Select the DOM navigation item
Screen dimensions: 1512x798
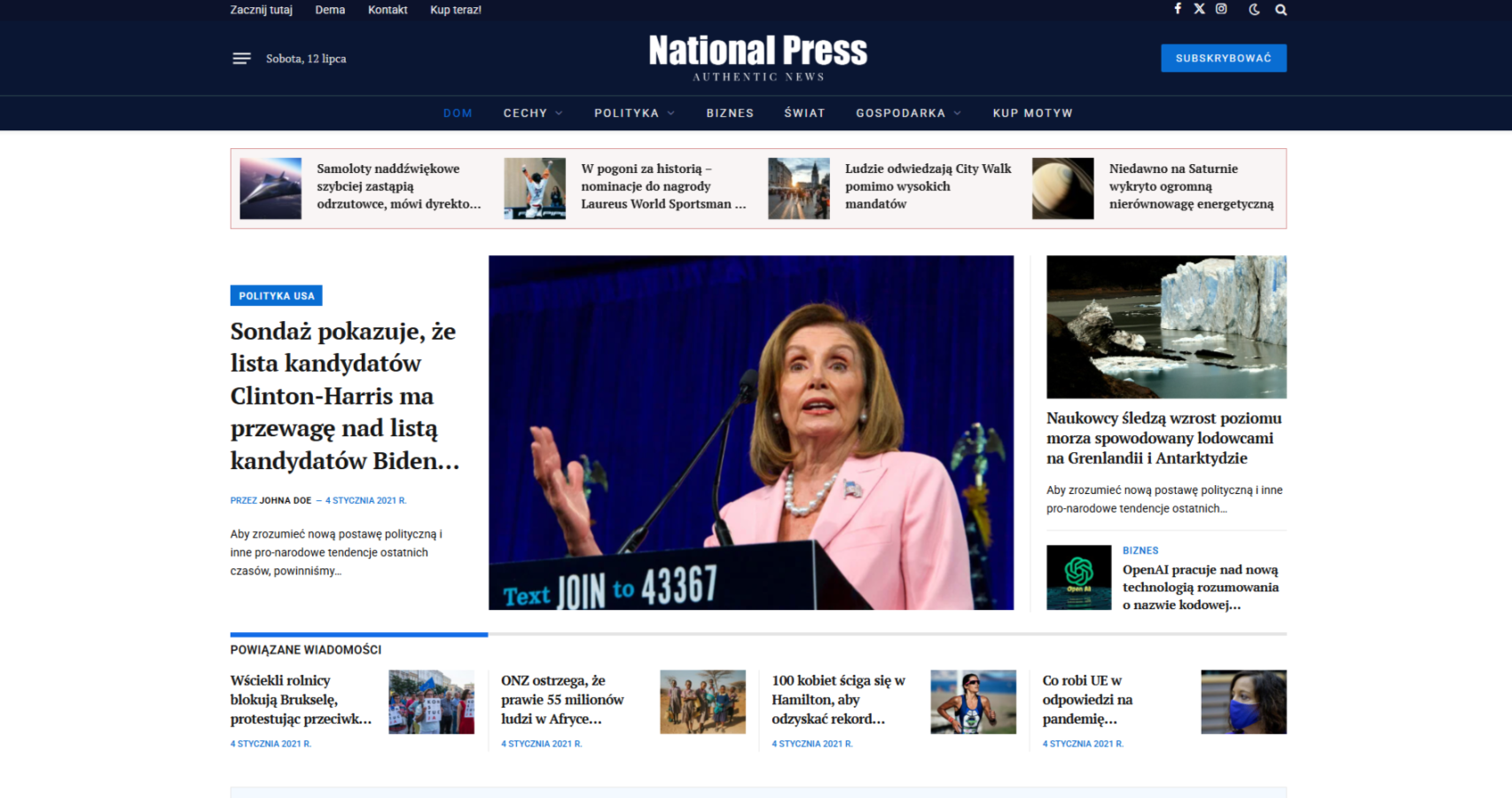458,113
